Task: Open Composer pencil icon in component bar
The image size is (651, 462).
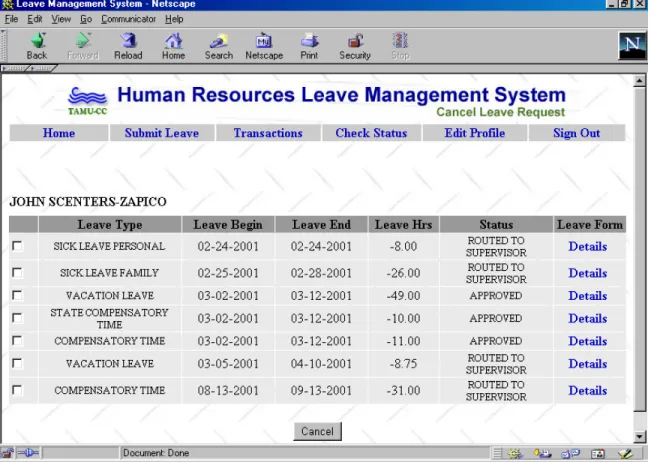Action: pos(625,453)
